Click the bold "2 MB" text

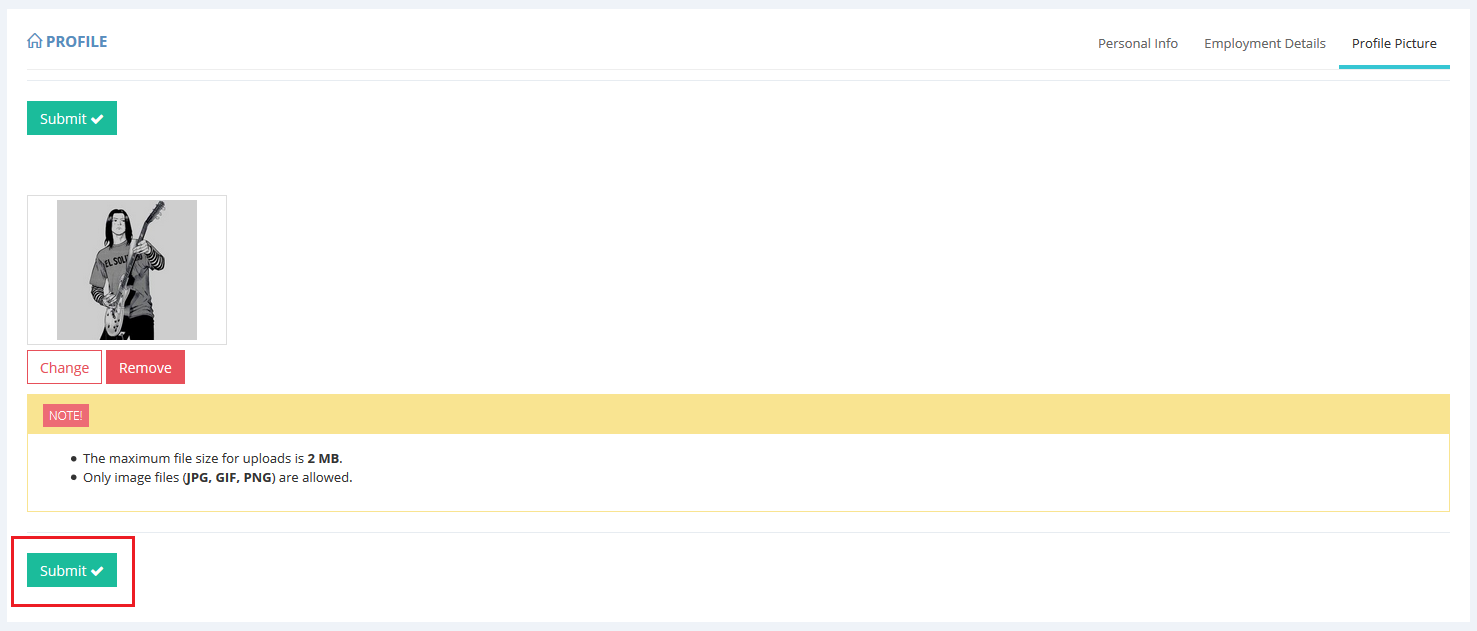[x=324, y=459]
